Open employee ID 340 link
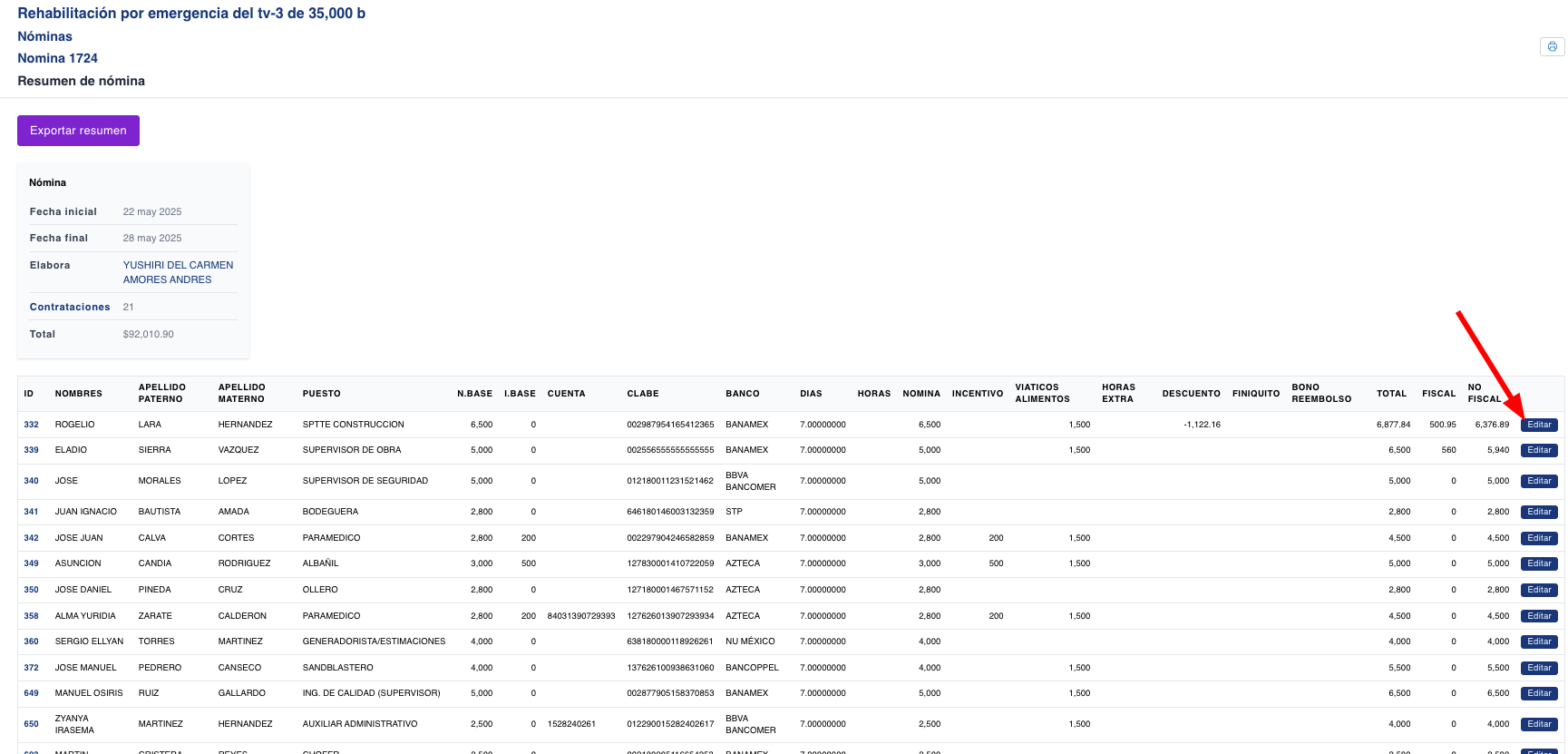Viewport: 1568px width, 754px height. coord(31,481)
